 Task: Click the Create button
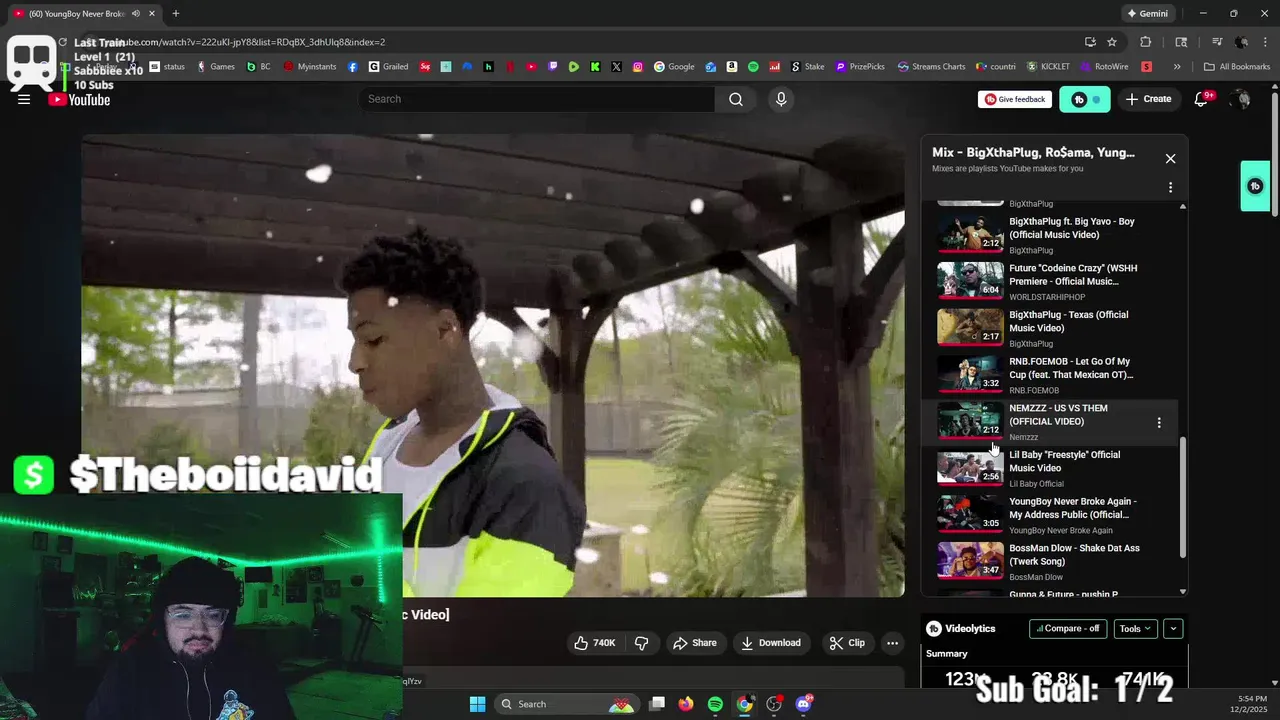click(x=1148, y=99)
